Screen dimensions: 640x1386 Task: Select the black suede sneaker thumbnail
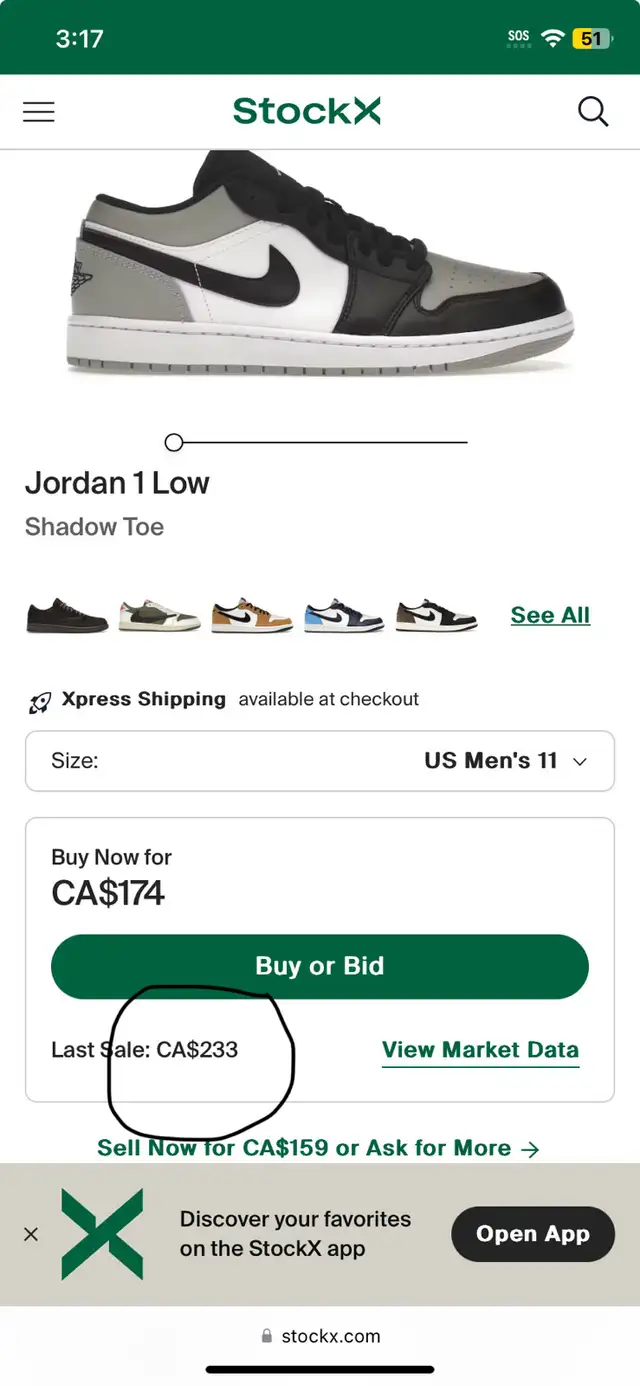66,615
